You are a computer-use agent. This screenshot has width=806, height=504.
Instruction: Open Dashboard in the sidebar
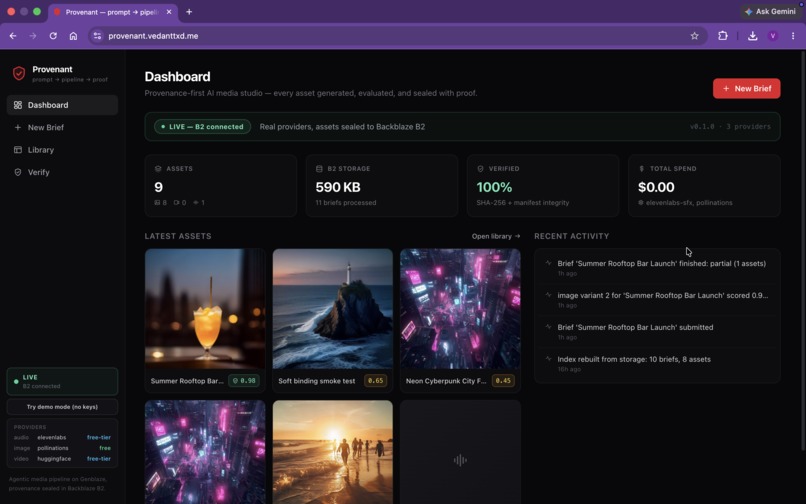[62, 105]
